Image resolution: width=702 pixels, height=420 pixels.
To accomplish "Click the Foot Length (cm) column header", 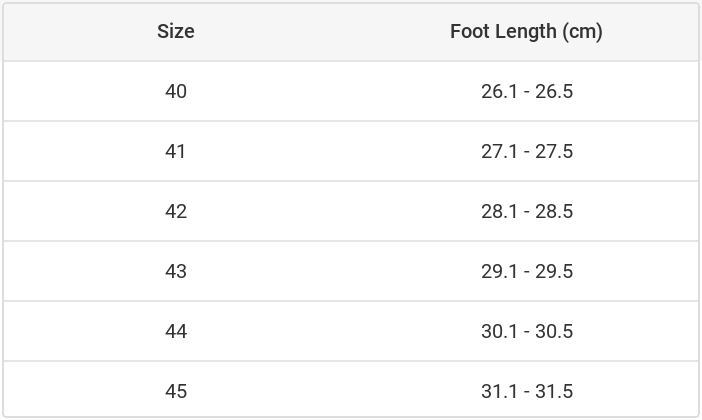I will pyautogui.click(x=526, y=31).
